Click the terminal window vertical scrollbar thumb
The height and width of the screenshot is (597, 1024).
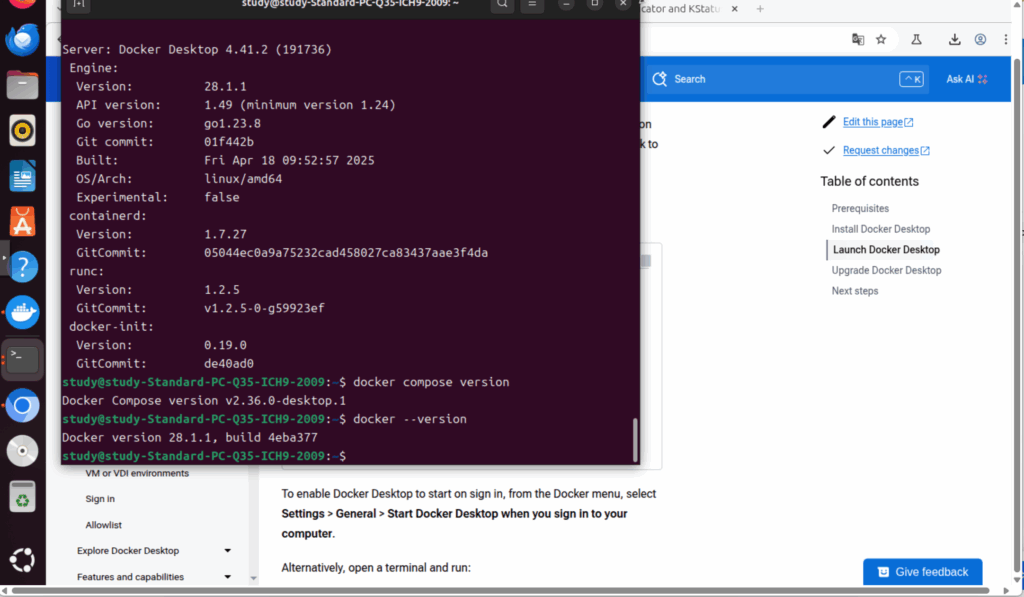(635, 440)
